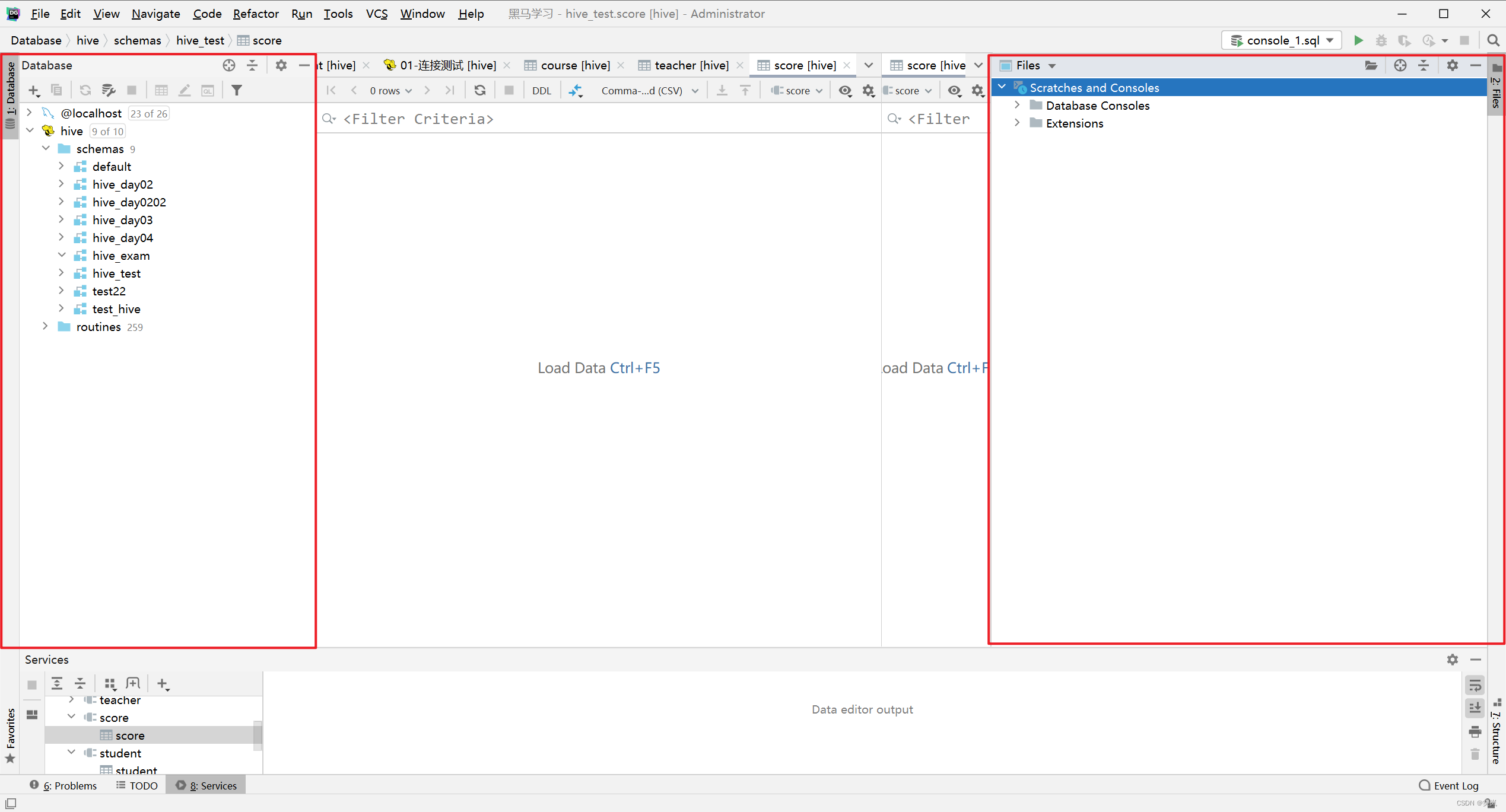Viewport: 1506px width, 812px height.
Task: Open the Navigate menu
Action: [155, 14]
